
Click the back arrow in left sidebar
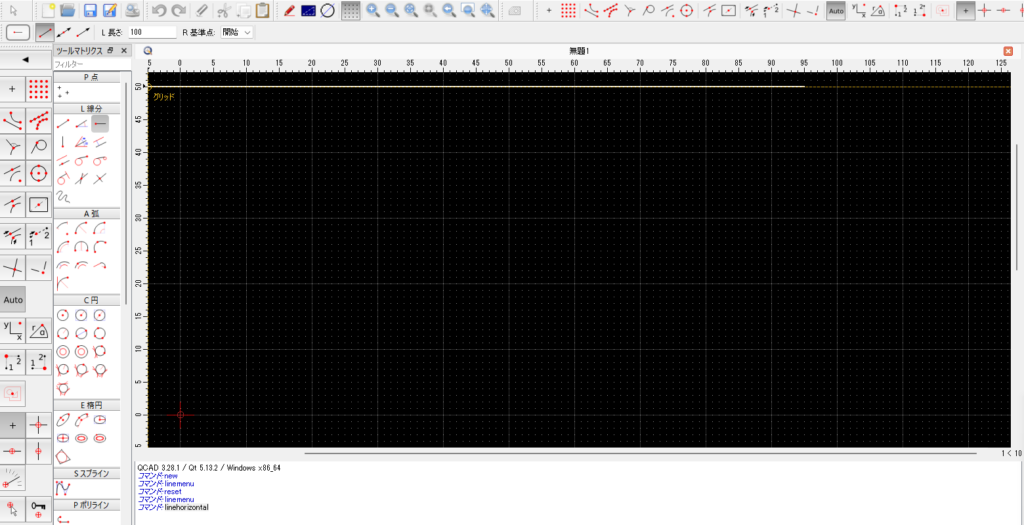click(25, 59)
